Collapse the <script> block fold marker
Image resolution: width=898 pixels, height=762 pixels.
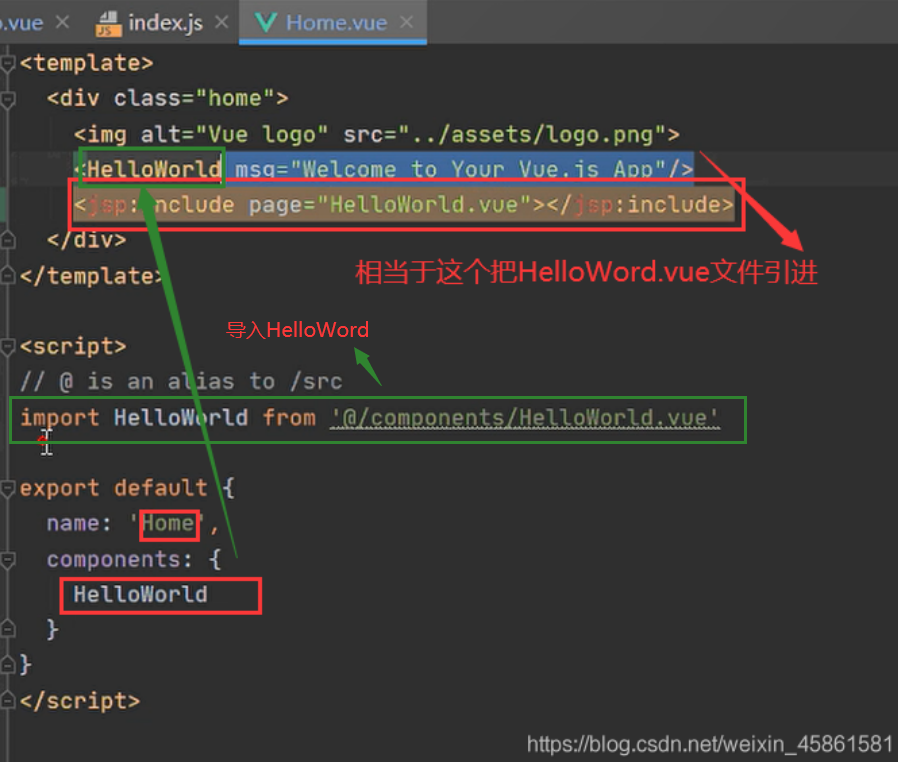pos(7,346)
